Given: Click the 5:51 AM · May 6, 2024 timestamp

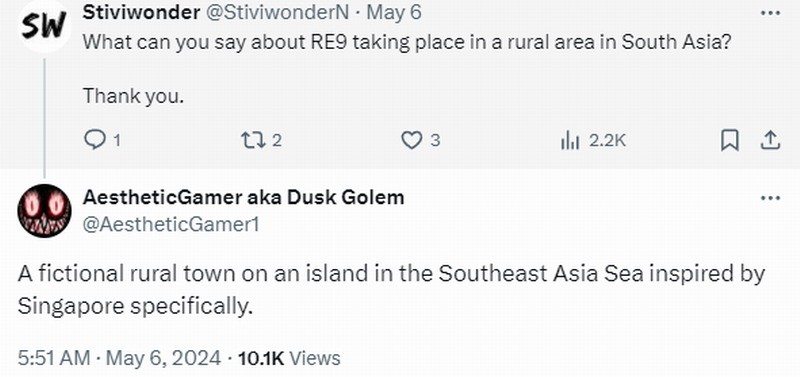Looking at the screenshot, I should 119,358.
